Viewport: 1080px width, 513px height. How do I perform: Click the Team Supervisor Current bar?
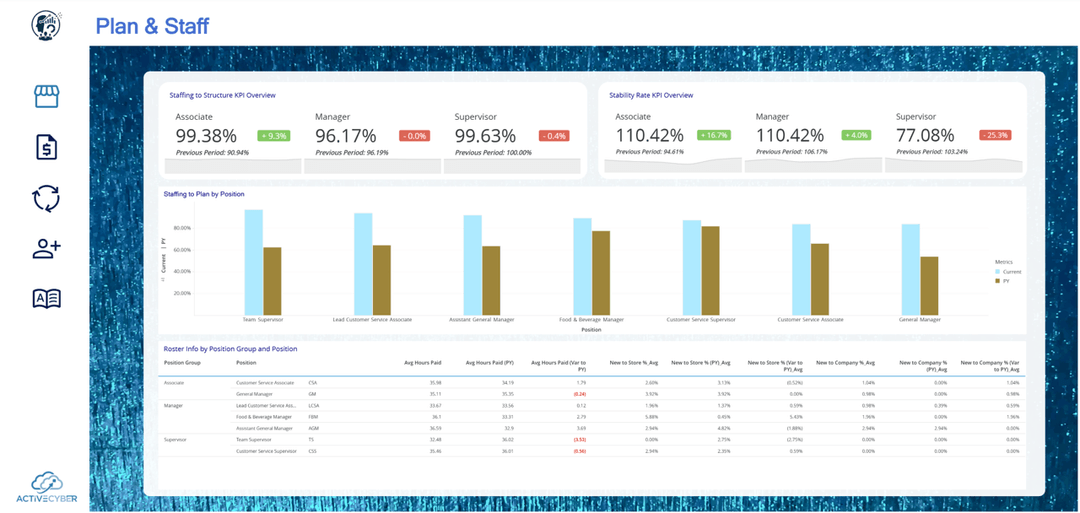tap(253, 262)
